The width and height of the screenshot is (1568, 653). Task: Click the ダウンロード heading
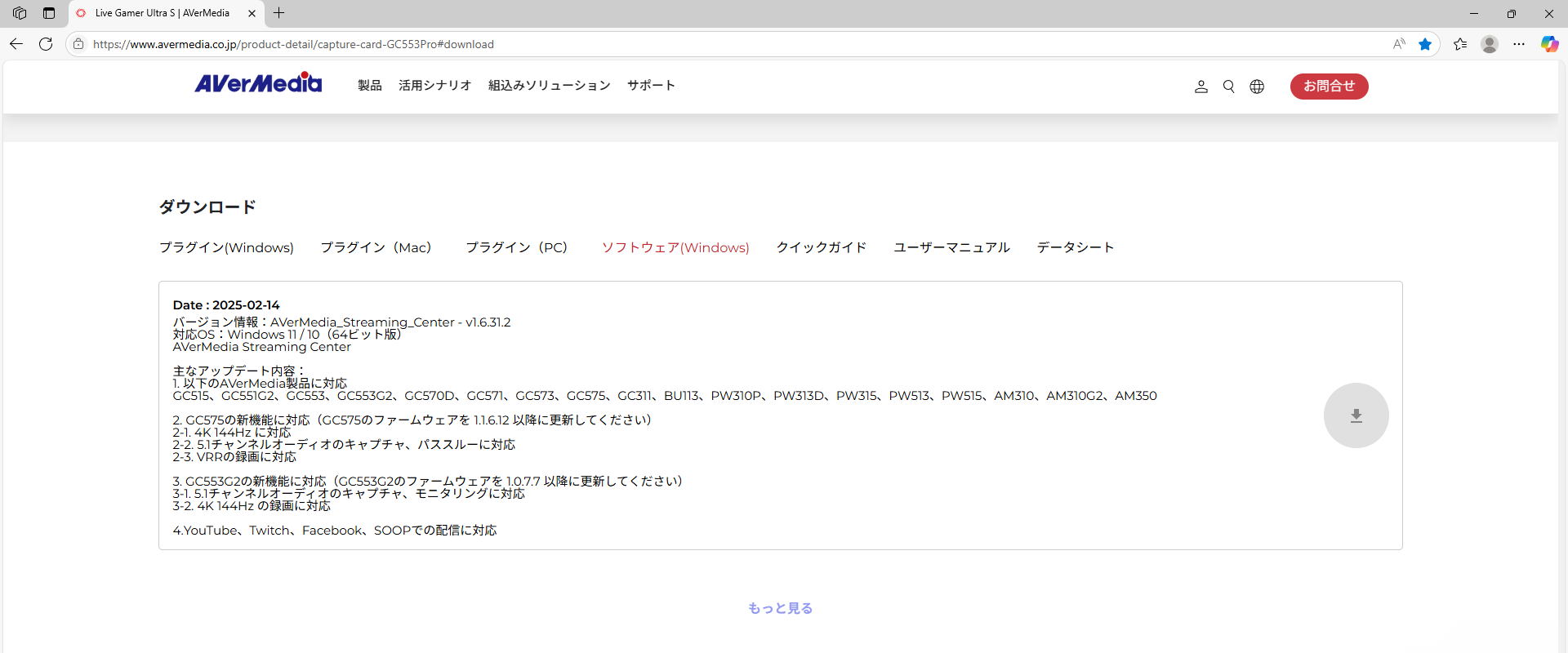207,207
